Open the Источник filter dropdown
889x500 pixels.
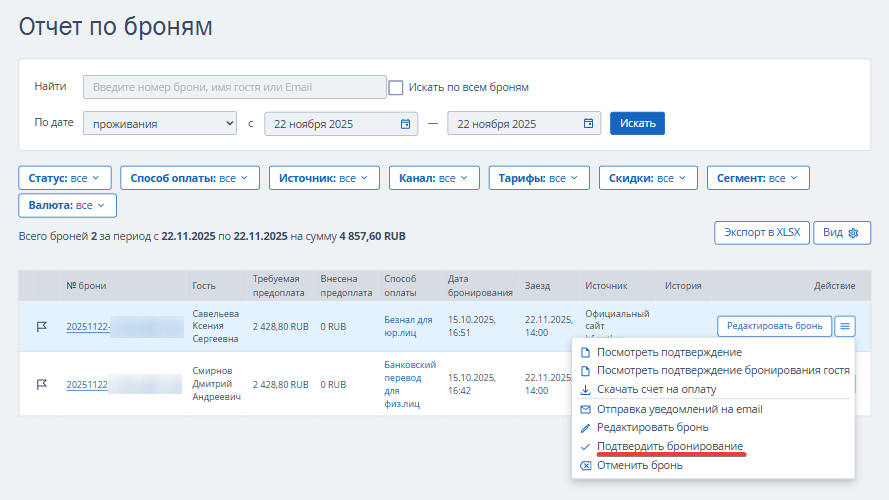point(323,178)
